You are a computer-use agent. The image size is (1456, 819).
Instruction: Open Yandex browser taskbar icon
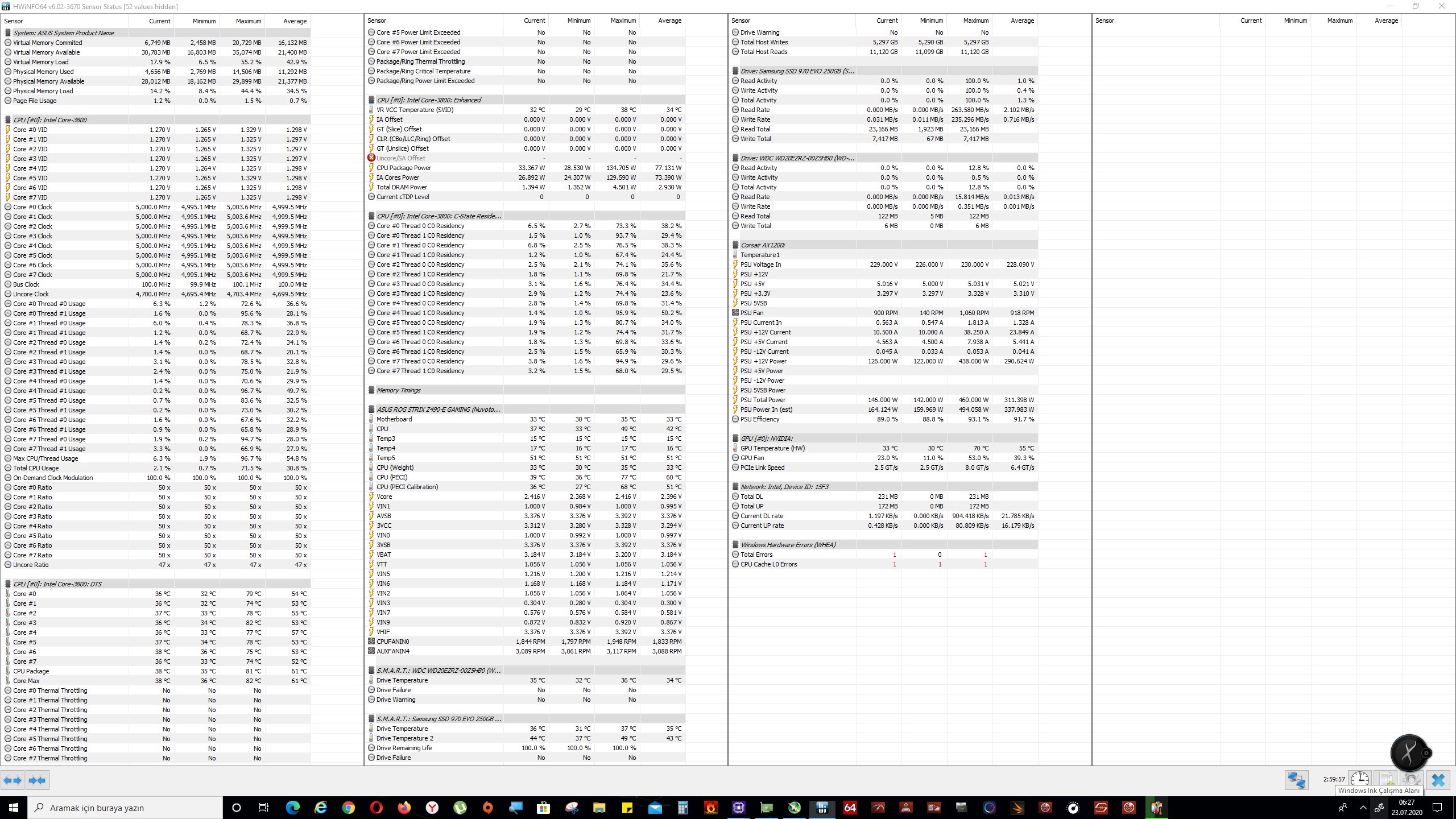click(x=432, y=808)
